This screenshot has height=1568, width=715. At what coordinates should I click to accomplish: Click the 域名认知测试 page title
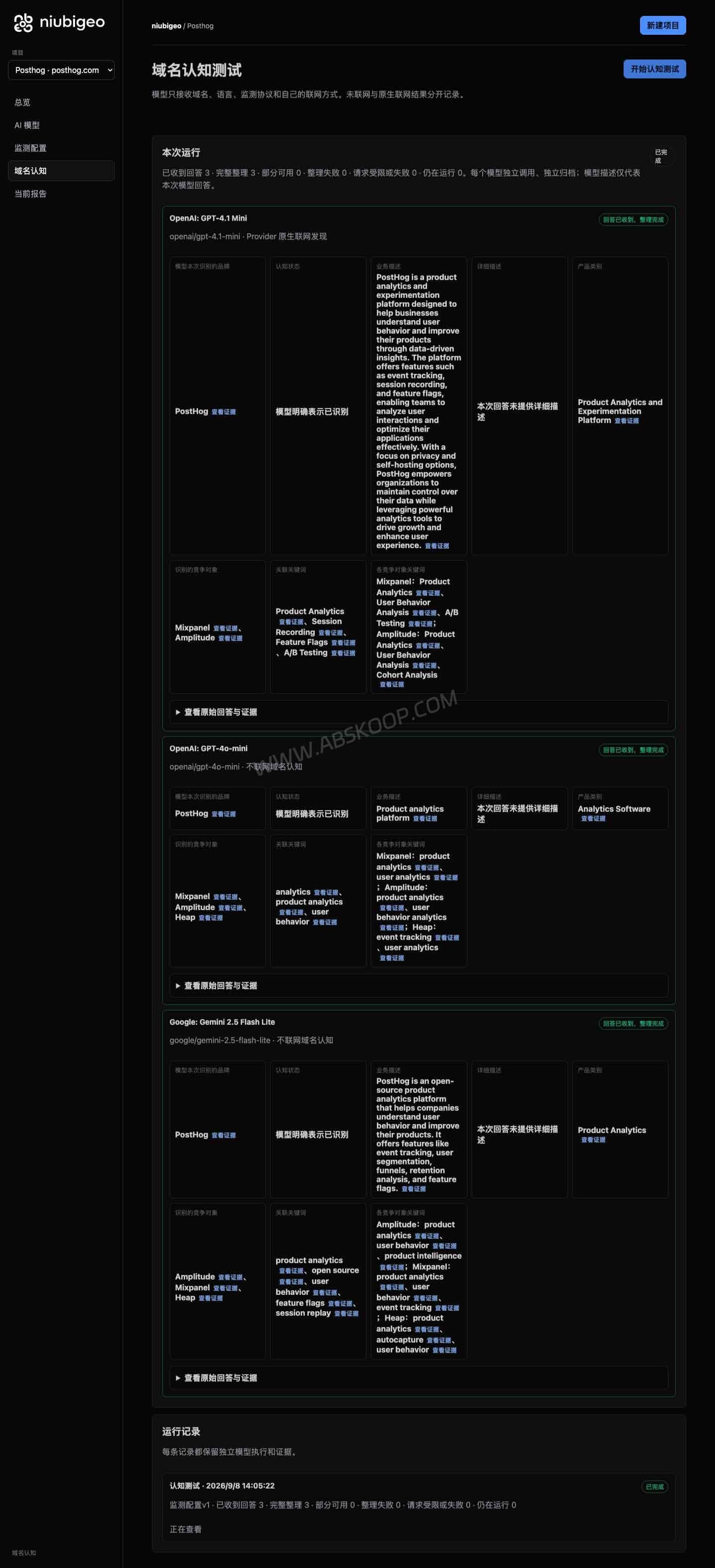tap(197, 70)
